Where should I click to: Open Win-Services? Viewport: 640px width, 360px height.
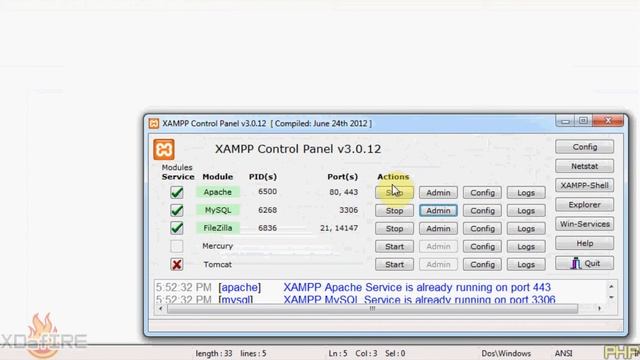point(584,224)
